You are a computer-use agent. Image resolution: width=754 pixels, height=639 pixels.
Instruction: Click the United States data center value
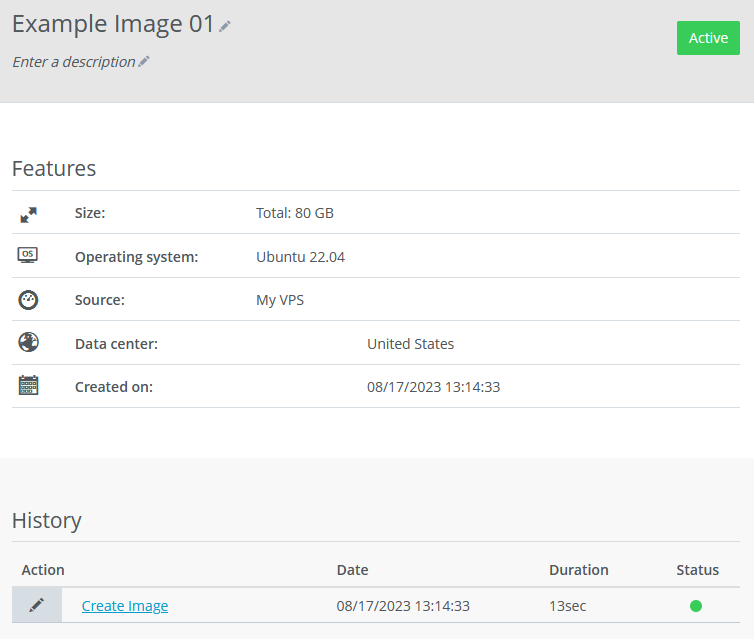point(410,344)
